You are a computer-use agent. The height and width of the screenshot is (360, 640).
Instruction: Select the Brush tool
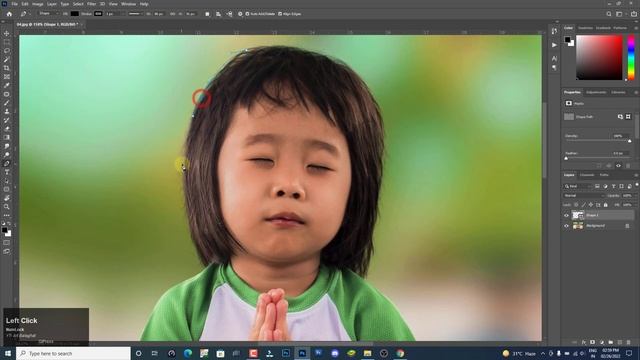click(7, 103)
